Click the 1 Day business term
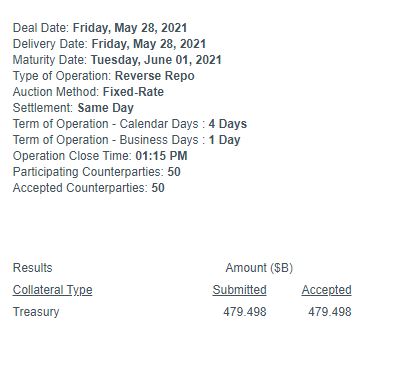The width and height of the screenshot is (395, 376). (x=224, y=140)
